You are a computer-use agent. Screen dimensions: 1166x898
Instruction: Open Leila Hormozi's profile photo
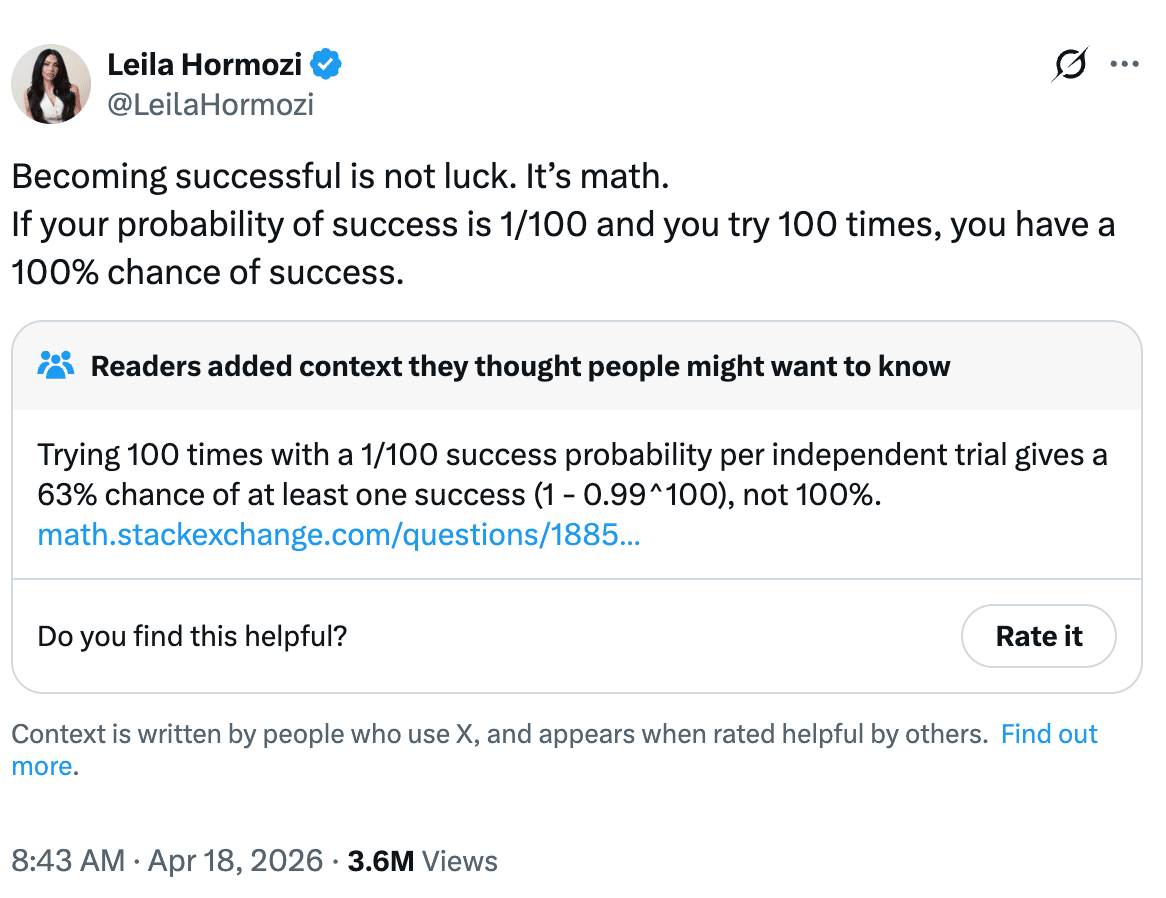(51, 84)
